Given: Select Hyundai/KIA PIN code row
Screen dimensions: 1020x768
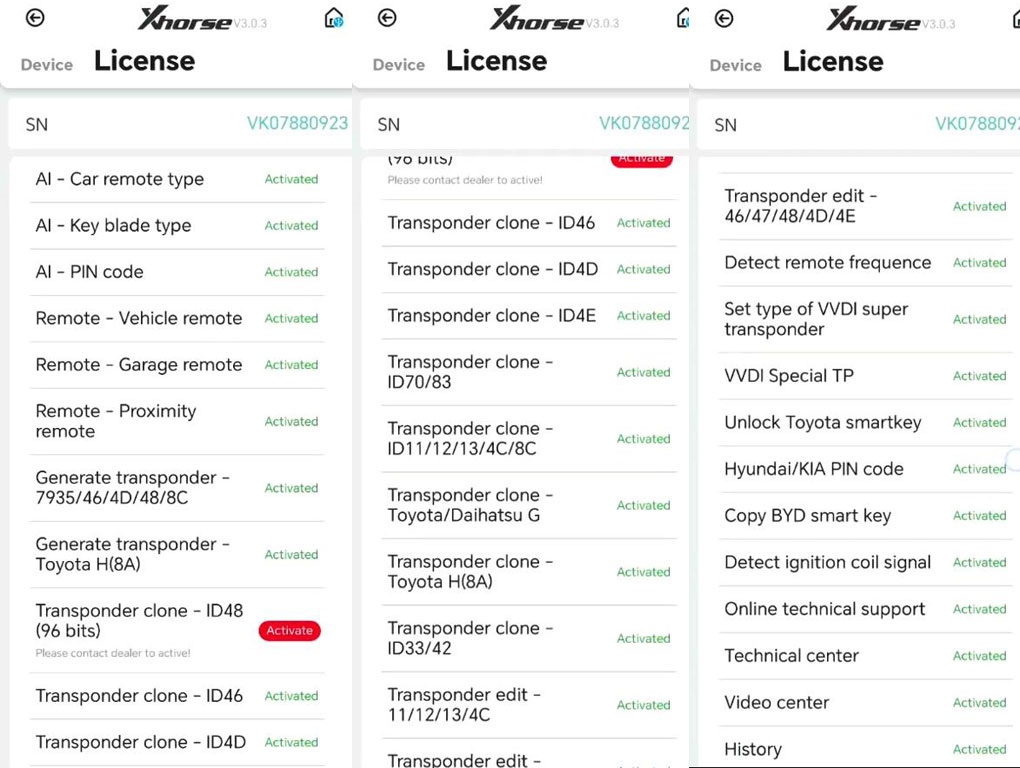Looking at the screenshot, I should [x=813, y=470].
